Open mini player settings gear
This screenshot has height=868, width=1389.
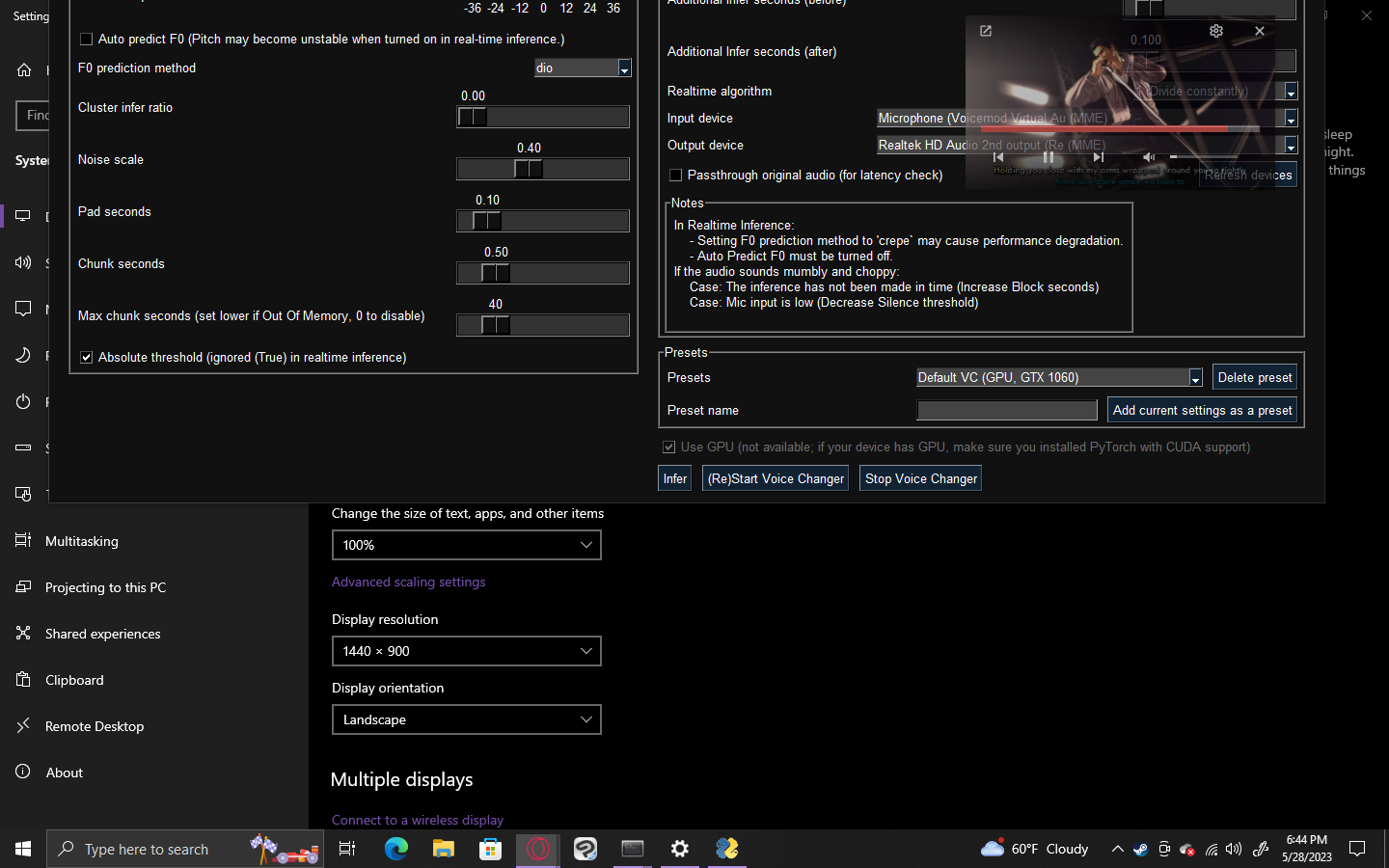click(1216, 31)
